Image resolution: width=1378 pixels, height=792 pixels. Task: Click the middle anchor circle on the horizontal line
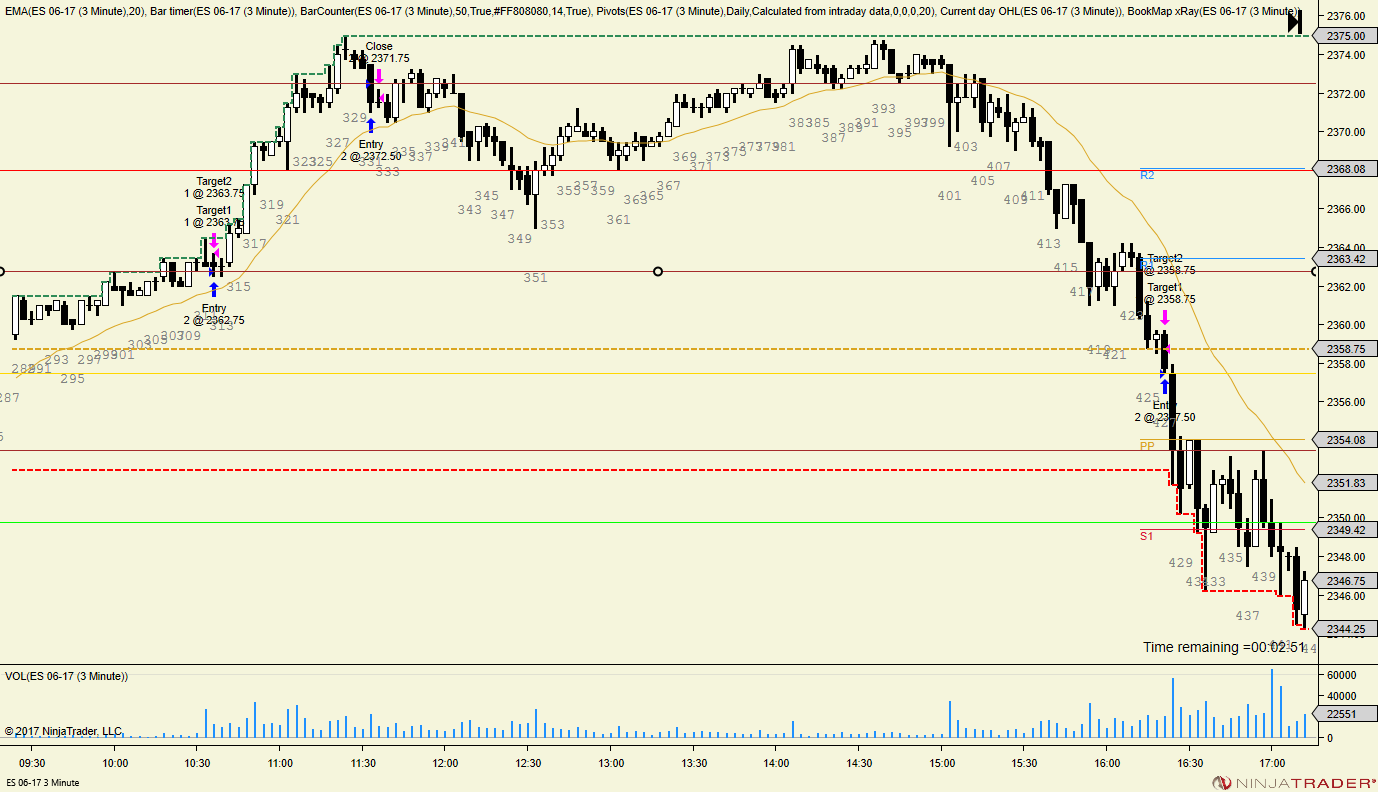click(657, 272)
